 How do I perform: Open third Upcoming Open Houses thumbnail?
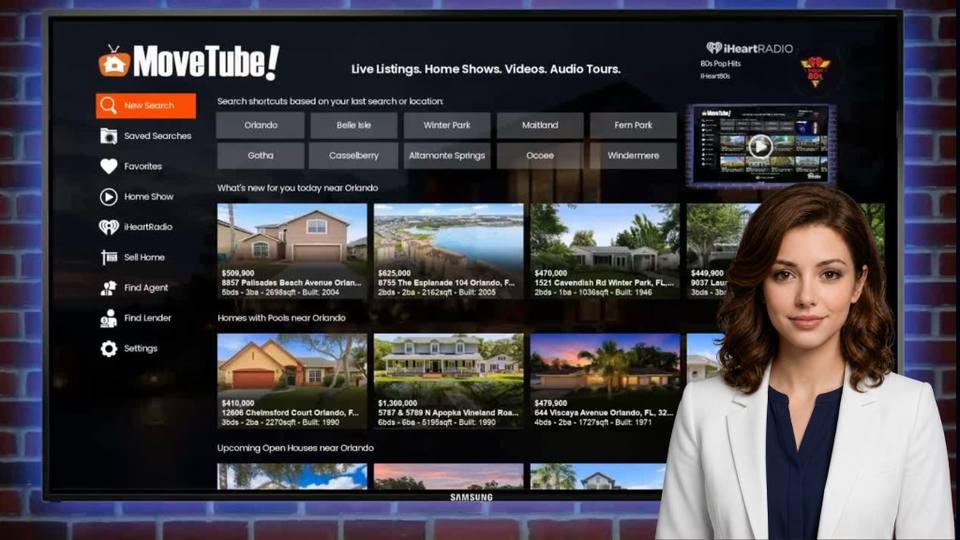point(598,476)
